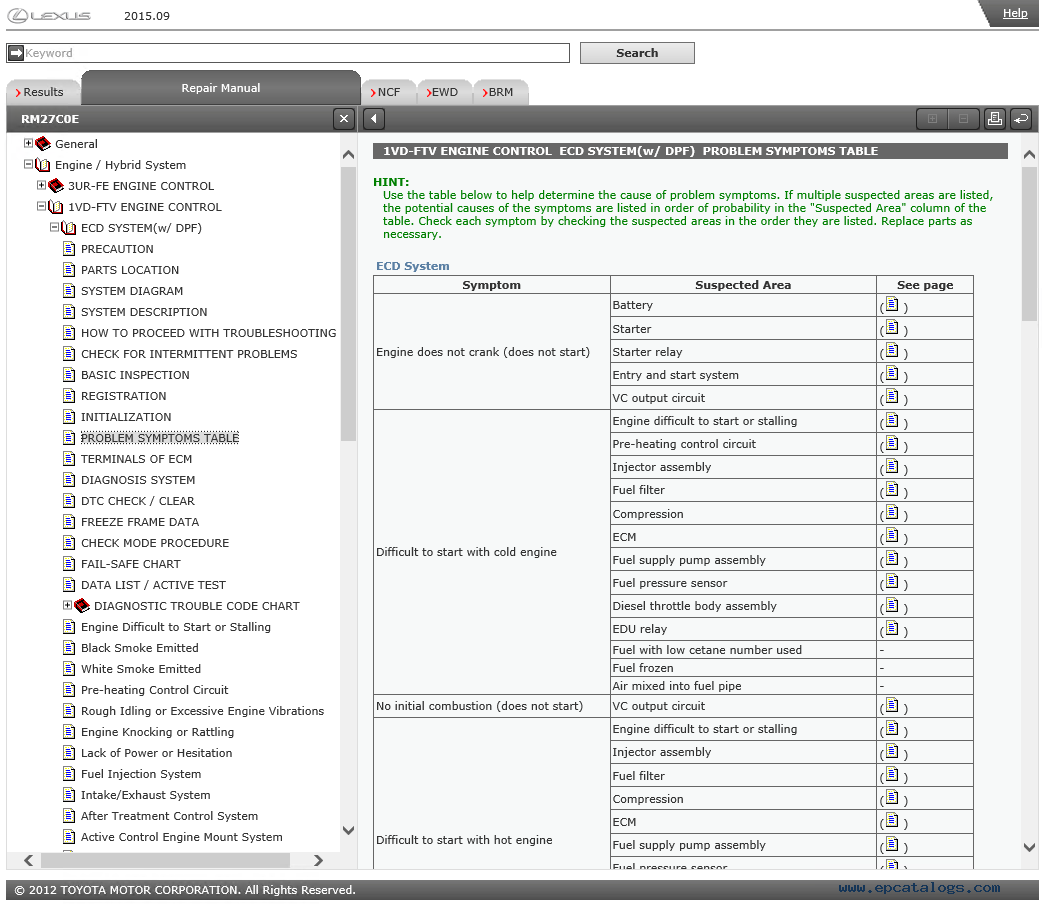Open page icon for Starter row
The image size is (1051, 904).
[x=892, y=327]
